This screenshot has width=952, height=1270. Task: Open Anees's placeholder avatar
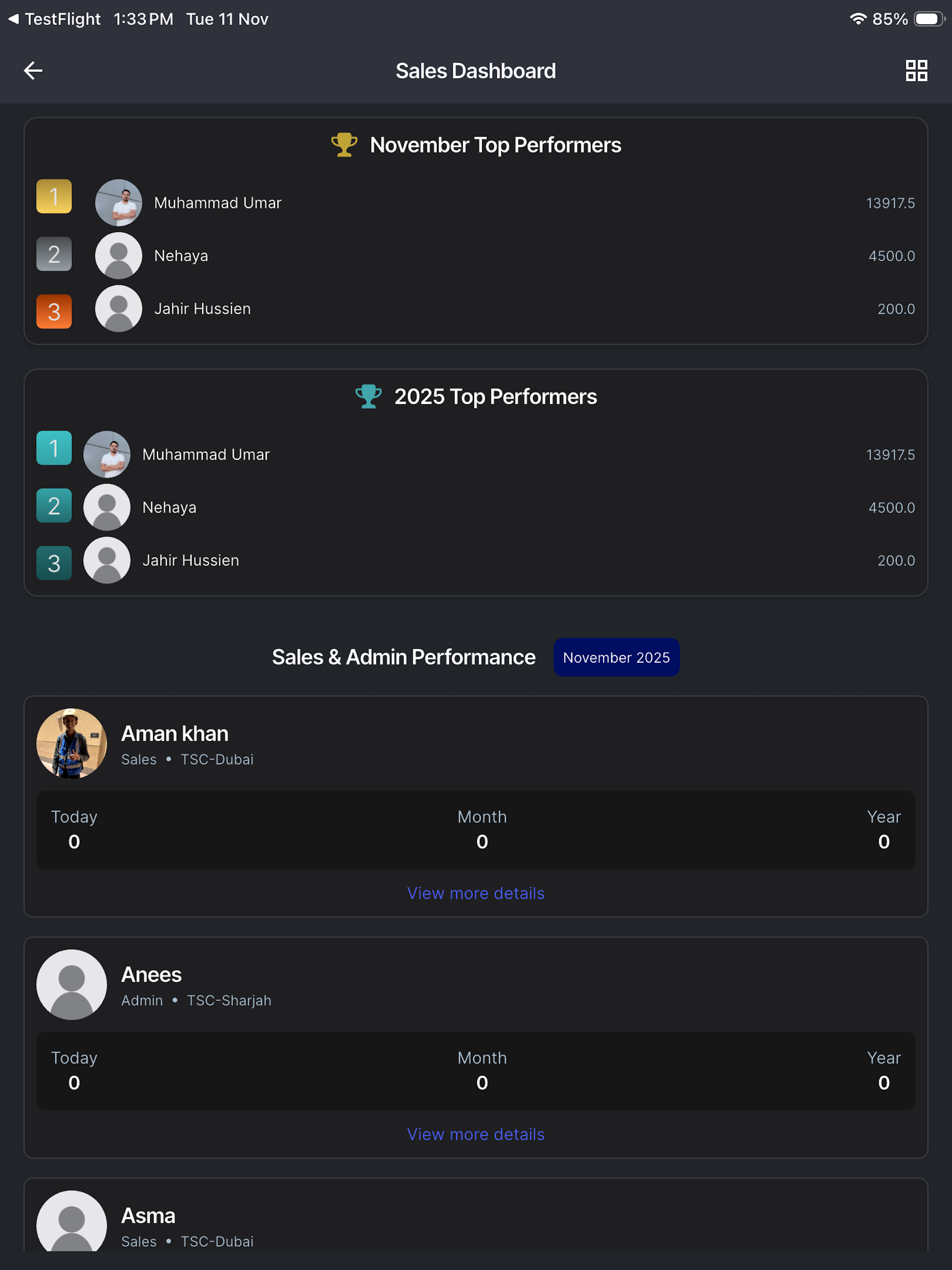72,985
